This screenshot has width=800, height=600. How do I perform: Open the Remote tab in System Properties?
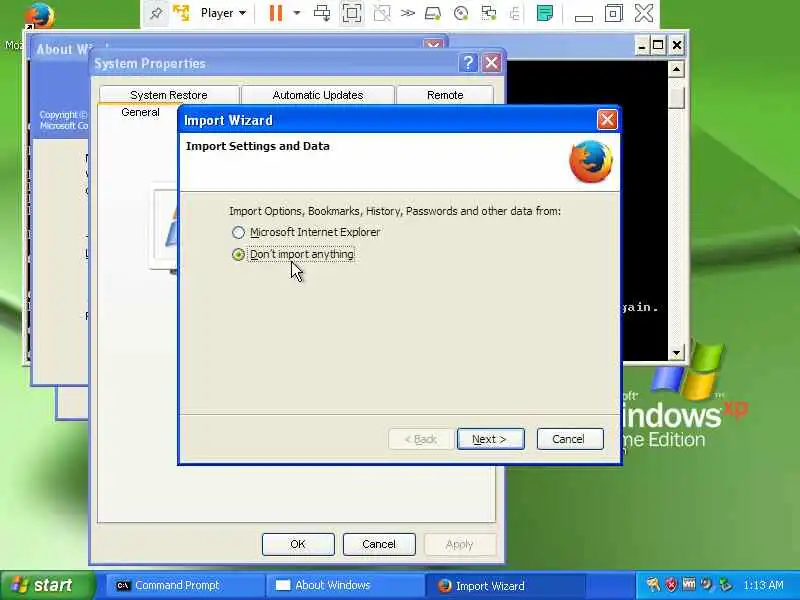tap(445, 95)
